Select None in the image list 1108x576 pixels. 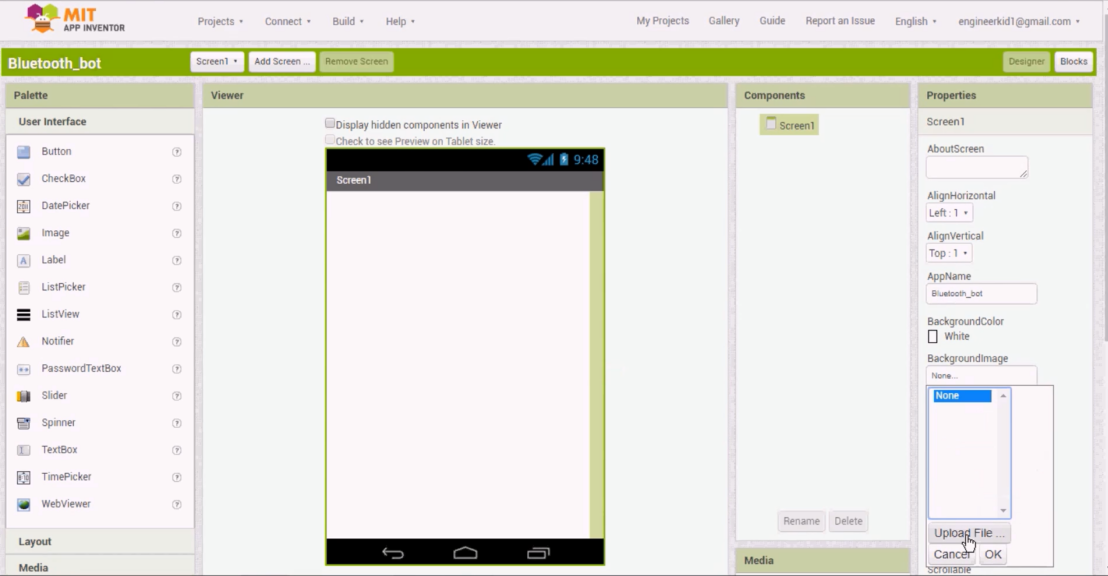[x=962, y=396]
